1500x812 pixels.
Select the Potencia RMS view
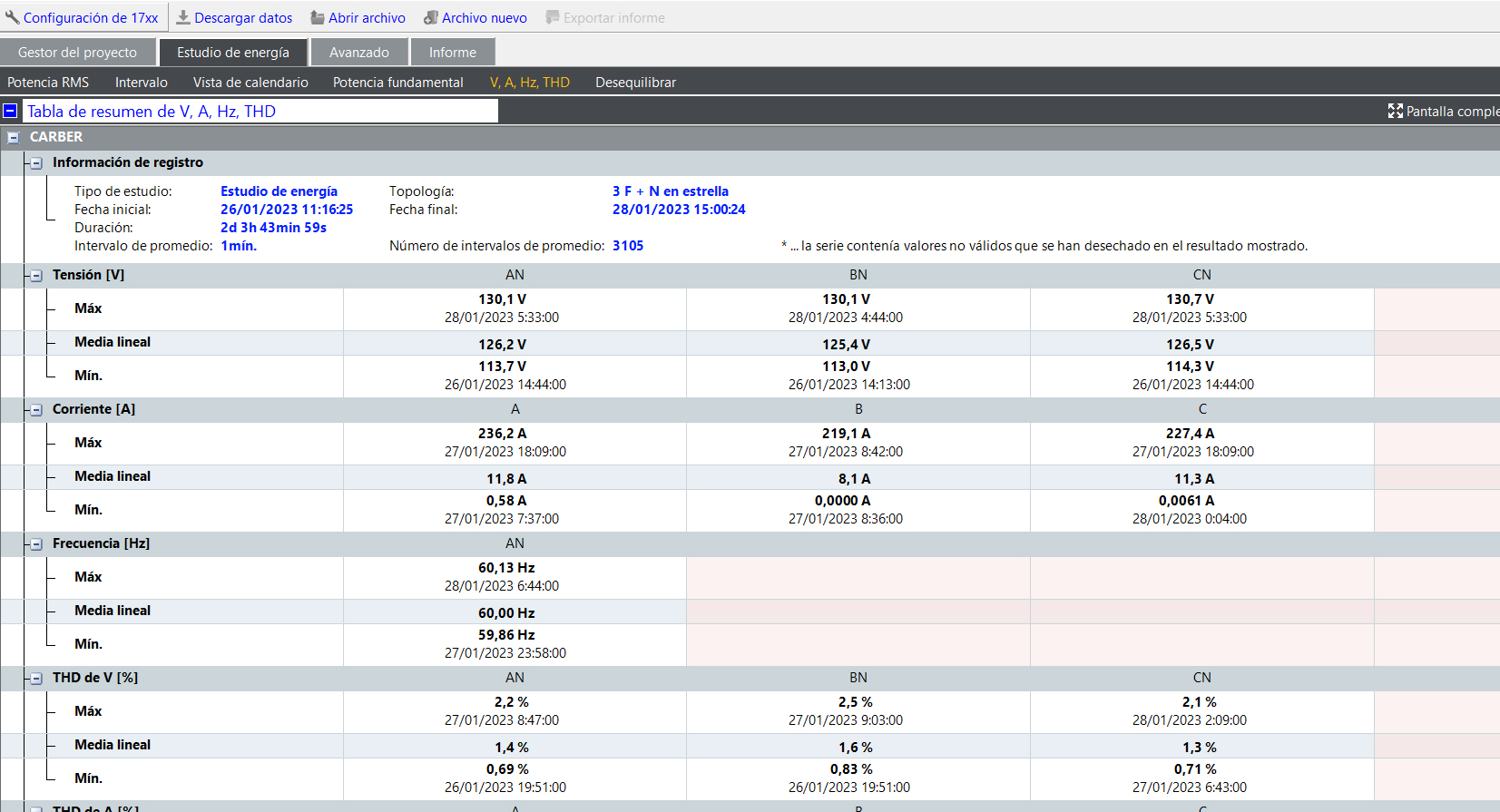click(48, 83)
